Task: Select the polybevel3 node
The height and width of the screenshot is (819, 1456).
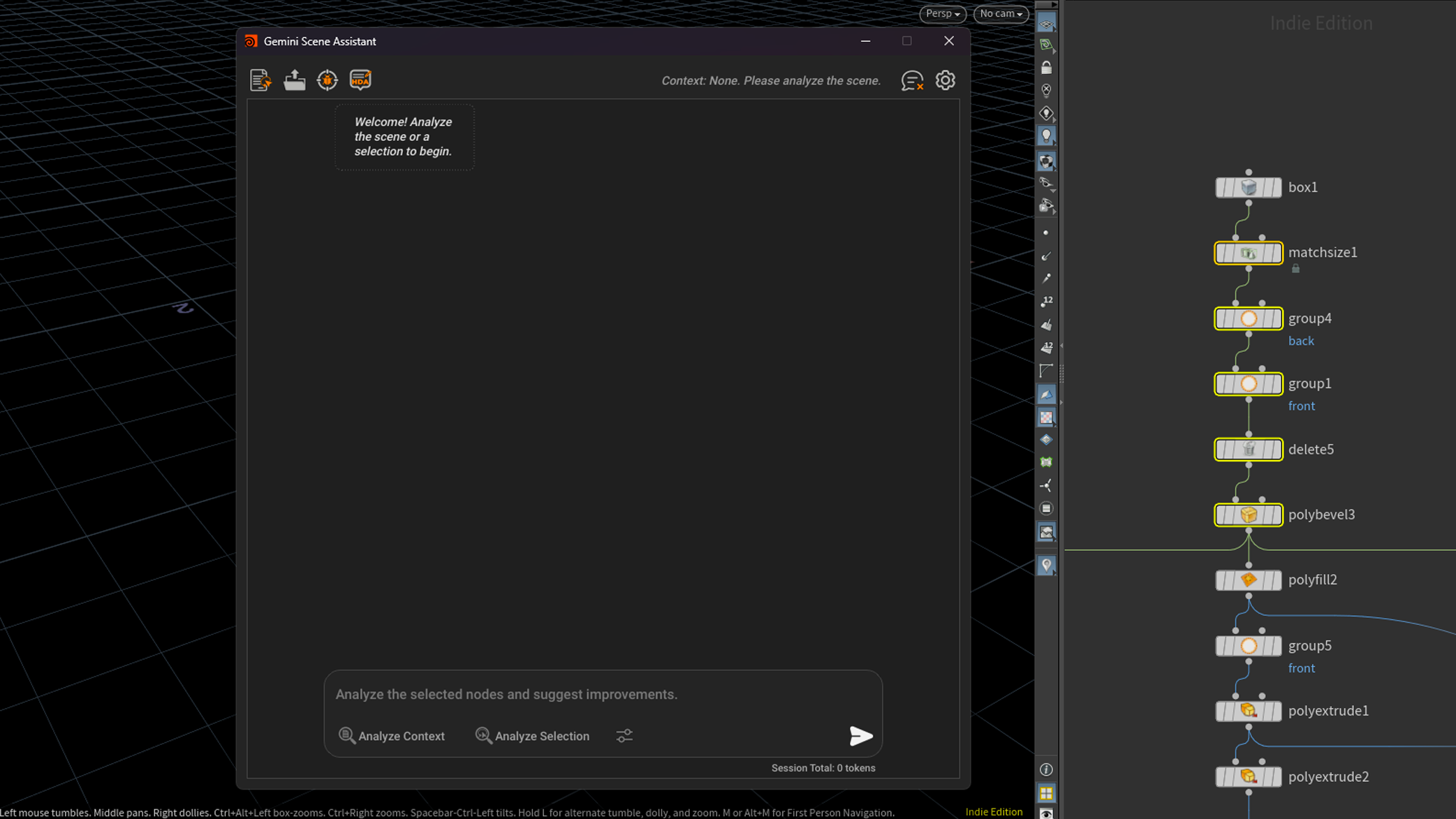Action: tap(1248, 515)
